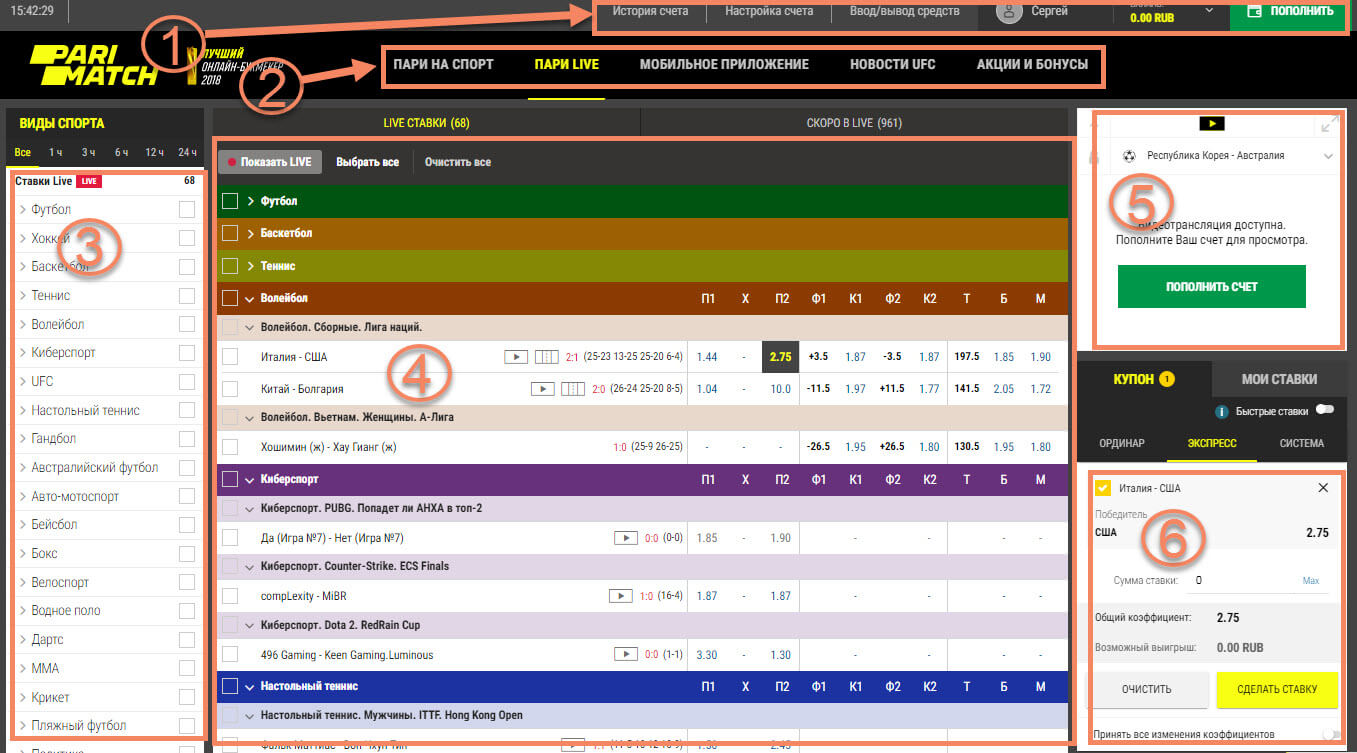
Task: Toggle Принять все изменения коэффициентов switch
Action: pos(1329,734)
